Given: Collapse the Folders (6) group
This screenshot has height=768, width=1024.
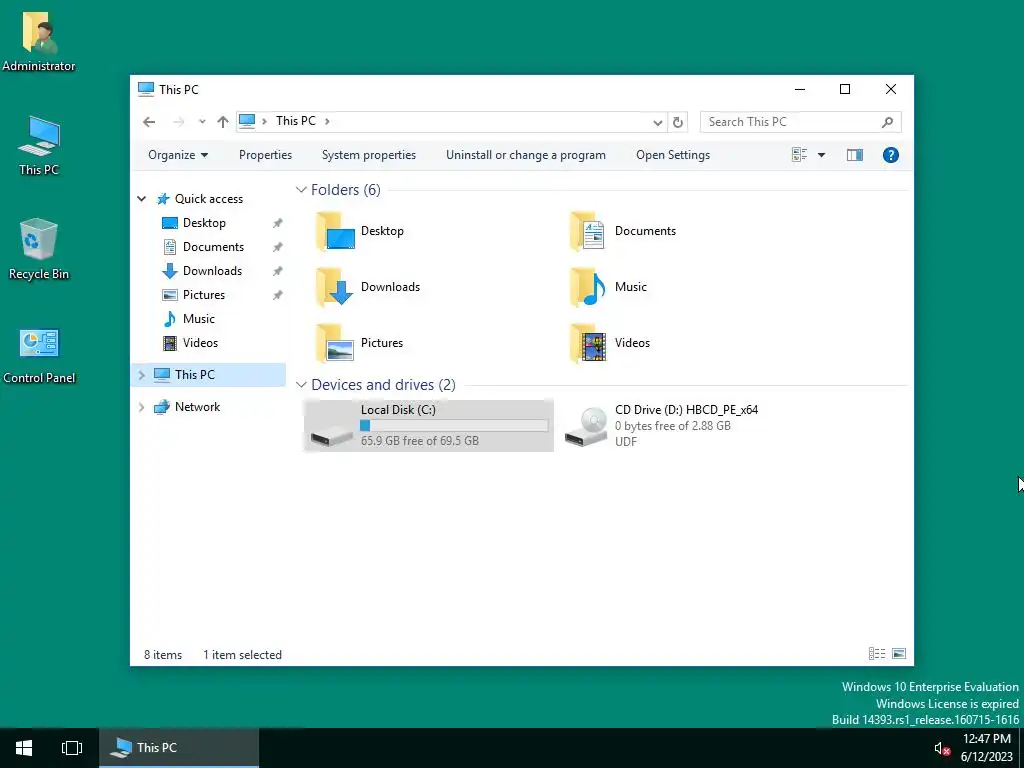Looking at the screenshot, I should click(301, 190).
